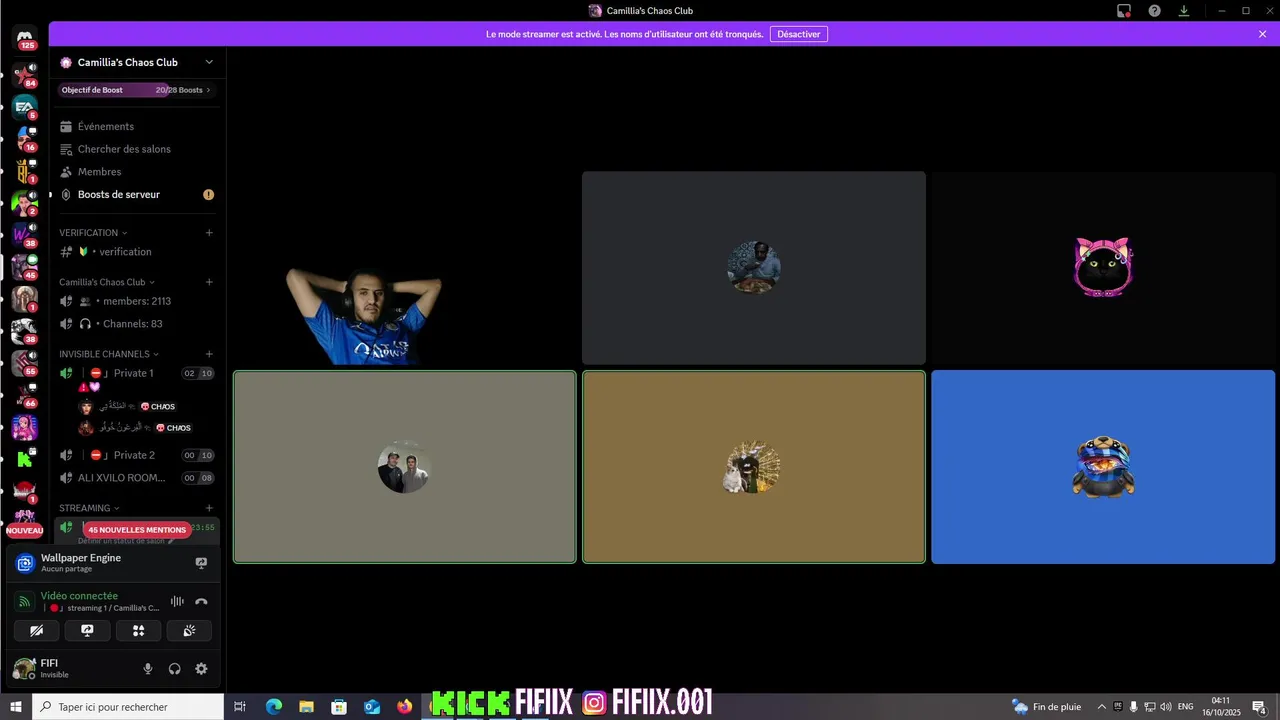Image resolution: width=1280 pixels, height=720 pixels.
Task: Collapse the STREAMING category
Action: pyautogui.click(x=89, y=508)
